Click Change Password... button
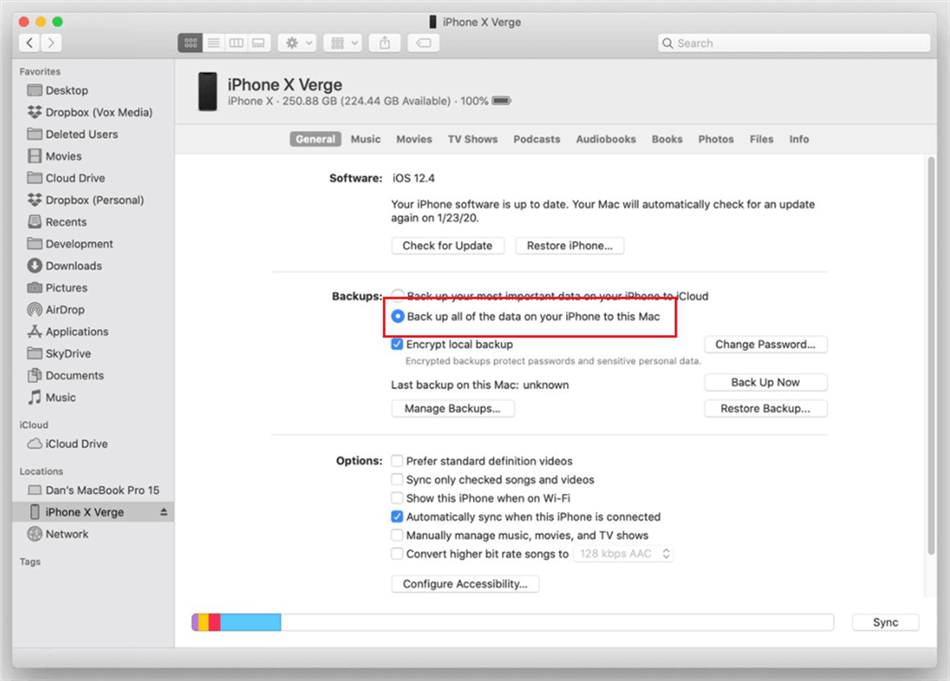 tap(766, 344)
